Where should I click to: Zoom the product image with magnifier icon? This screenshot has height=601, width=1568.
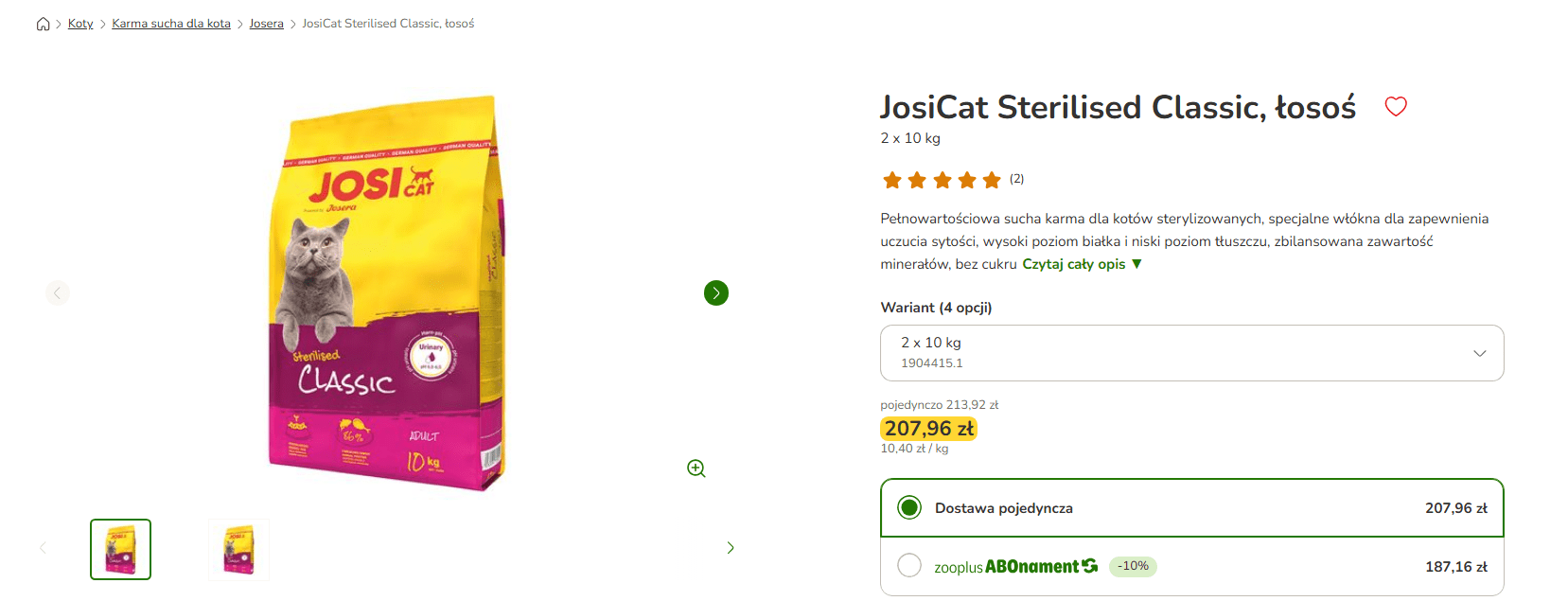click(696, 468)
